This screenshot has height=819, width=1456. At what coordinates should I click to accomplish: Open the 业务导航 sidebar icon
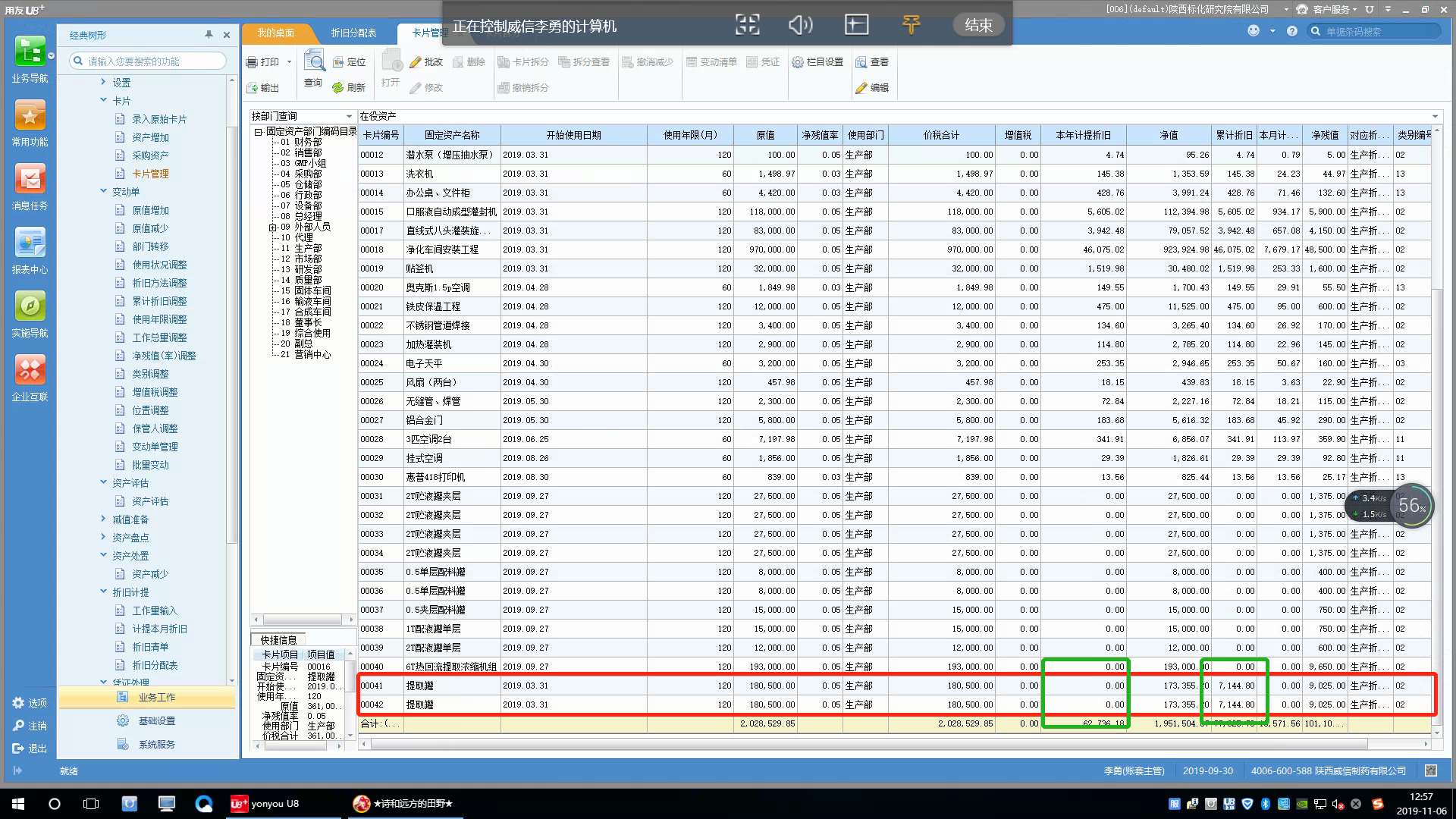(x=30, y=52)
